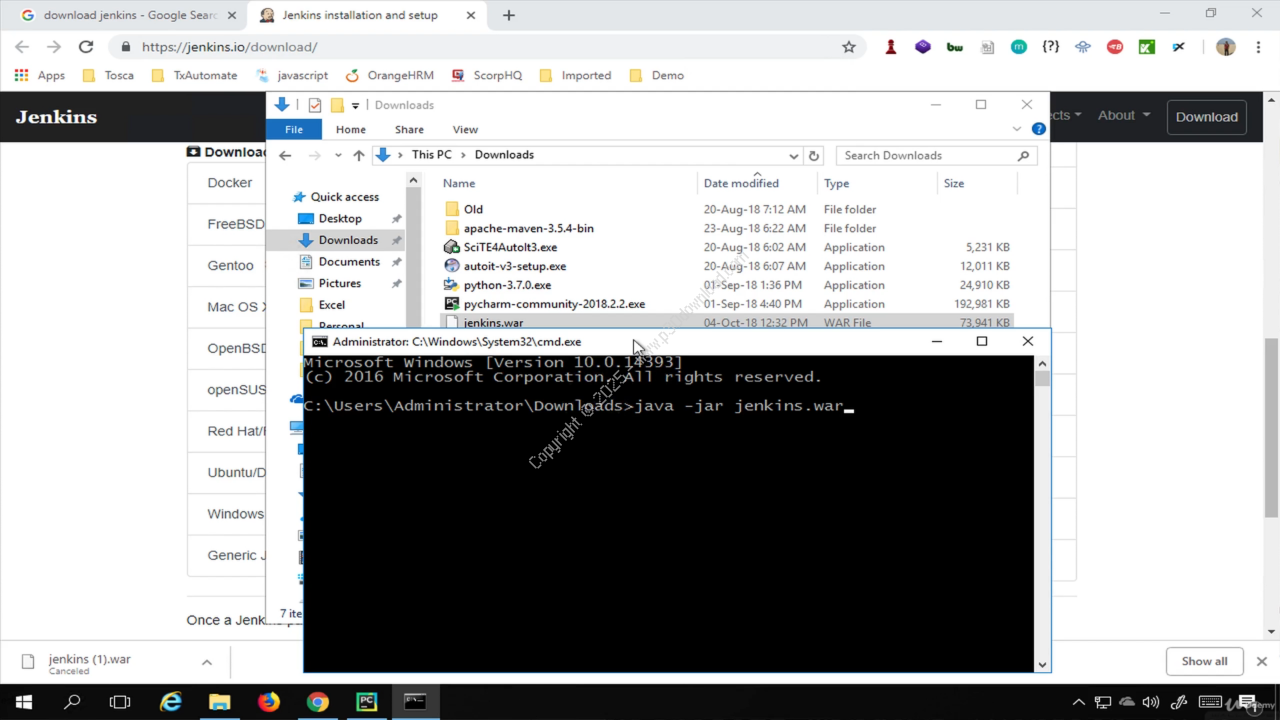Click the Chrome profile avatar
The image size is (1280, 720).
[1226, 47]
